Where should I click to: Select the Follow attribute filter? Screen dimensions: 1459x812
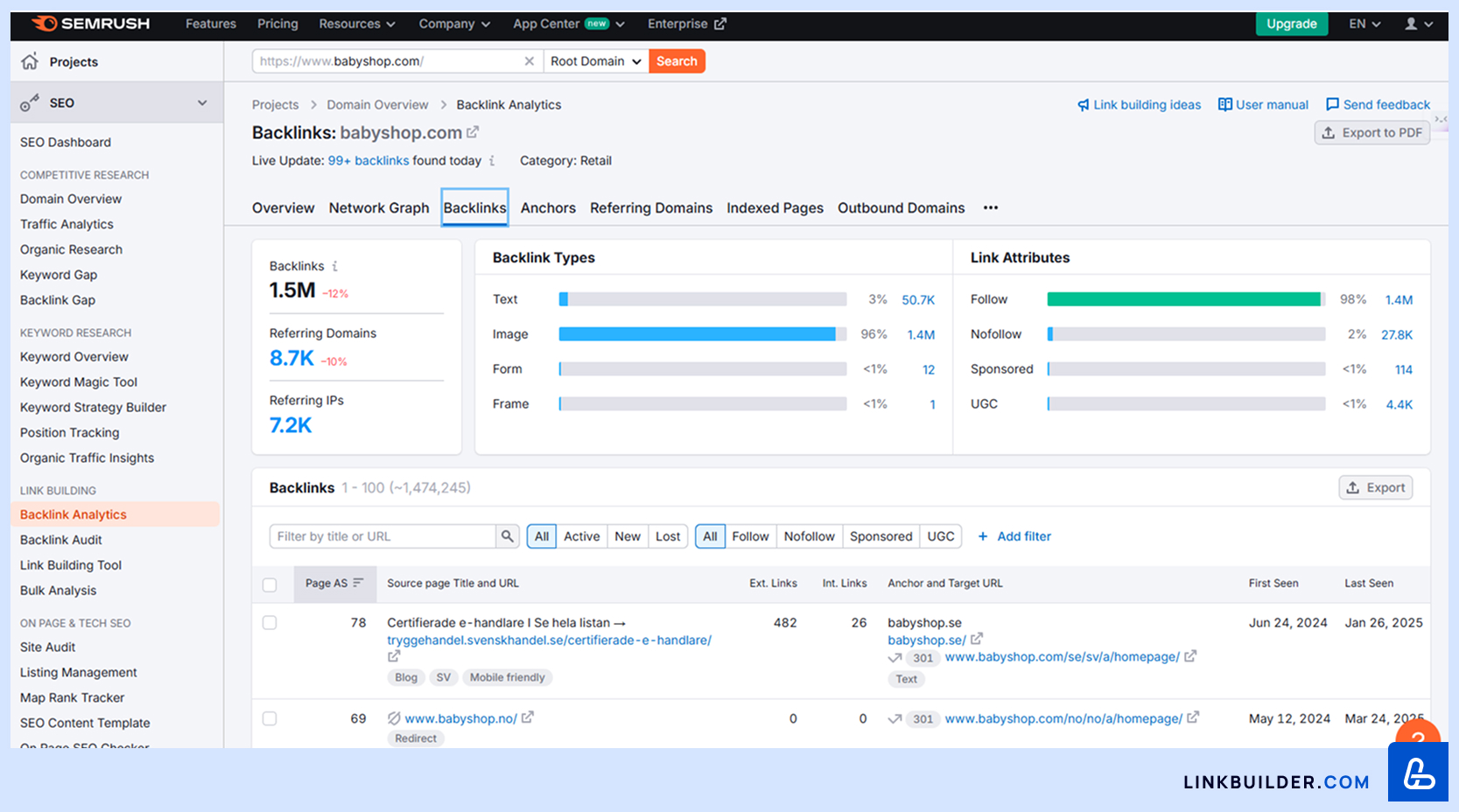[x=750, y=536]
